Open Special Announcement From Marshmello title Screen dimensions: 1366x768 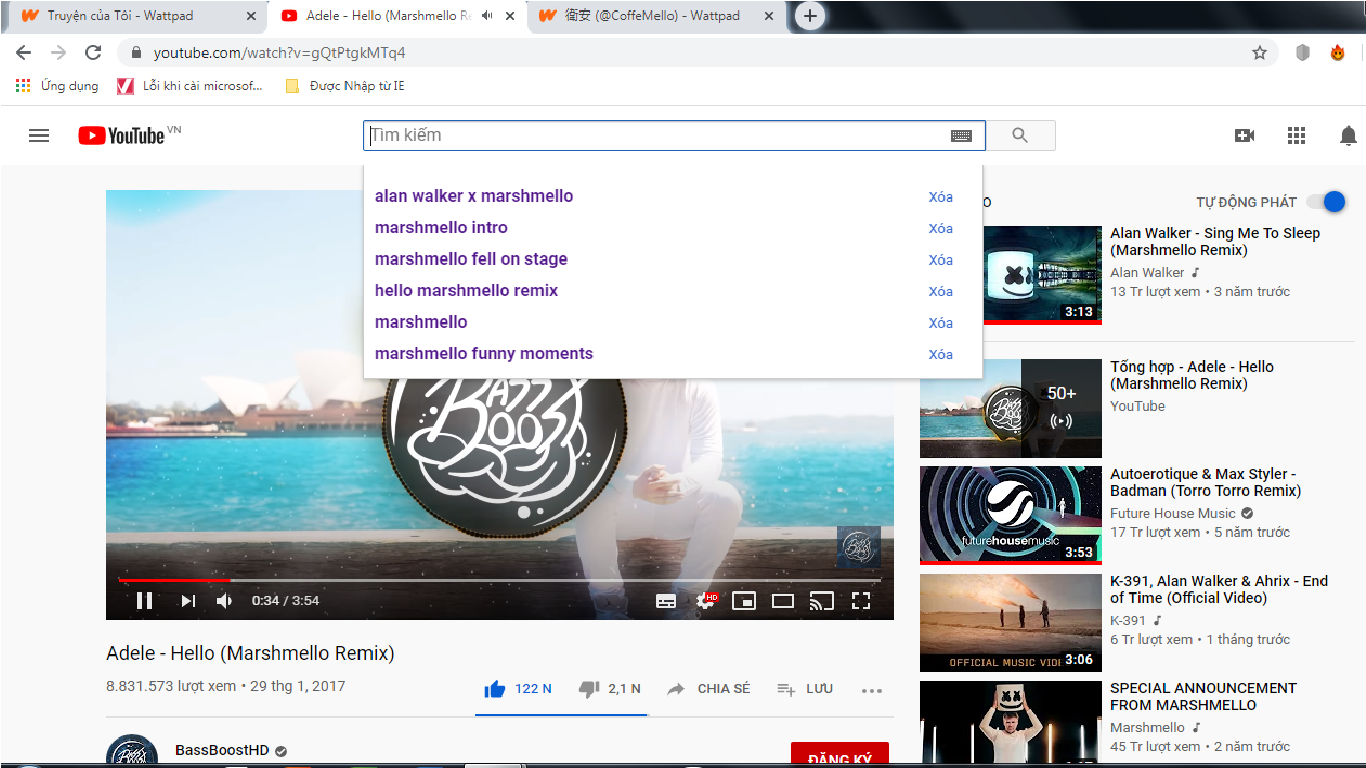coord(1203,696)
